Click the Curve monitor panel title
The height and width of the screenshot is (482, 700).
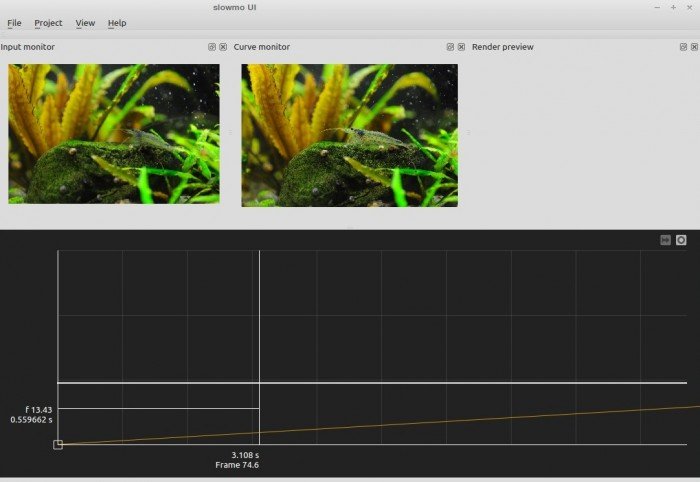(262, 47)
